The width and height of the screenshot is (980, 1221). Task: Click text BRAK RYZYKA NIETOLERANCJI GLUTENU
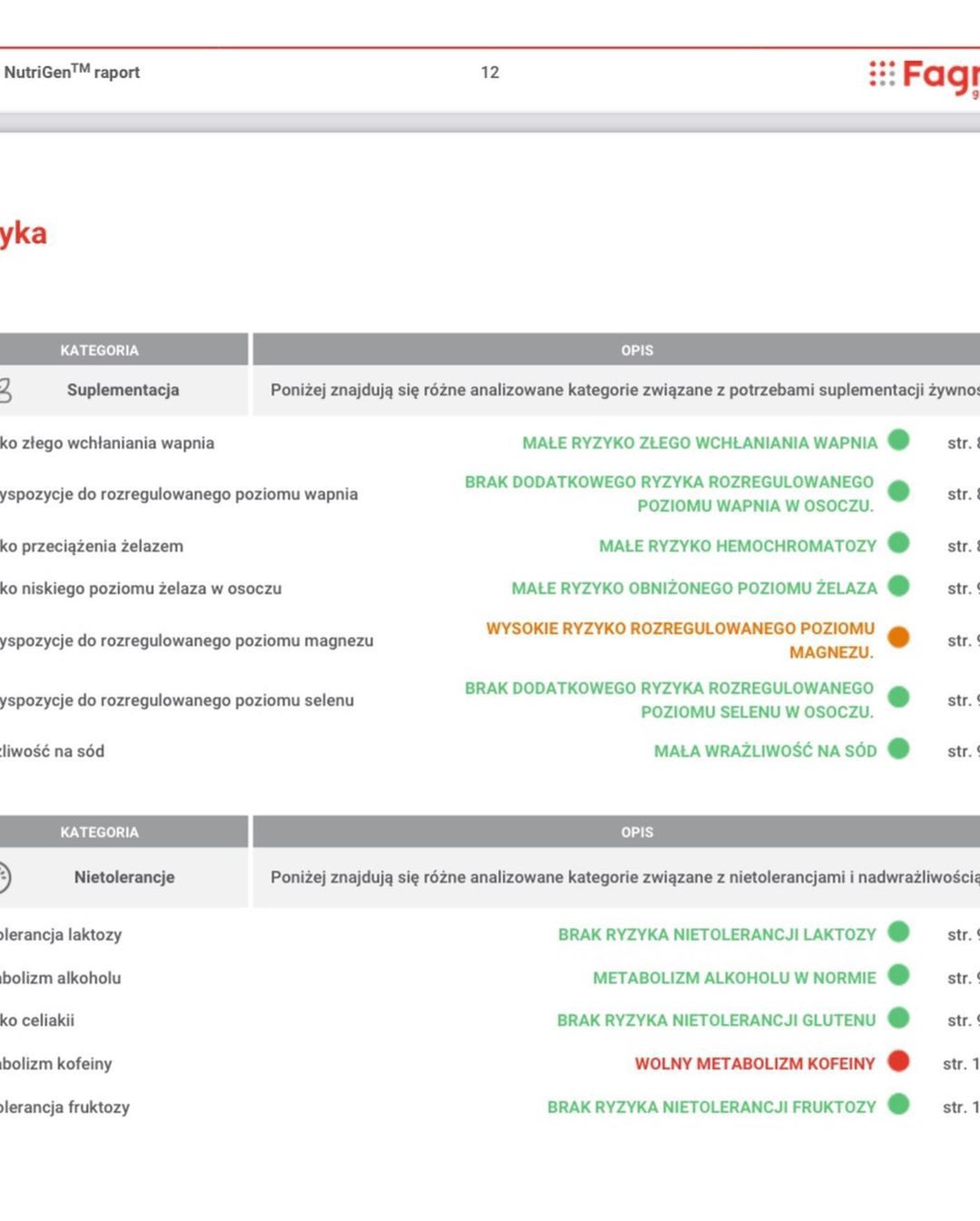[717, 1021]
